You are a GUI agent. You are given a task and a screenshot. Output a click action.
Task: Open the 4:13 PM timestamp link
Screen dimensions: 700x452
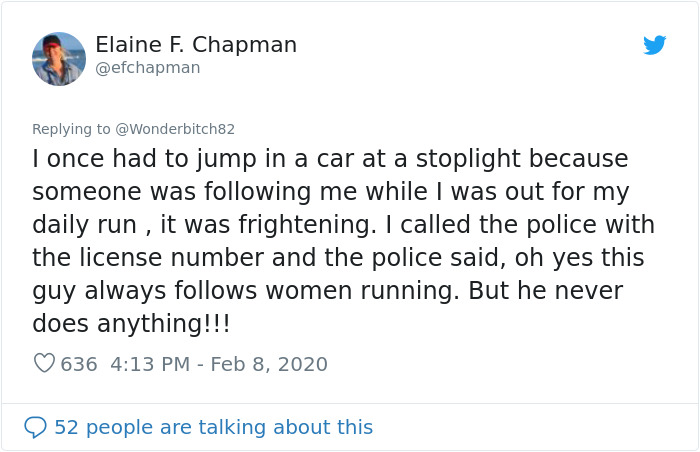point(149,364)
